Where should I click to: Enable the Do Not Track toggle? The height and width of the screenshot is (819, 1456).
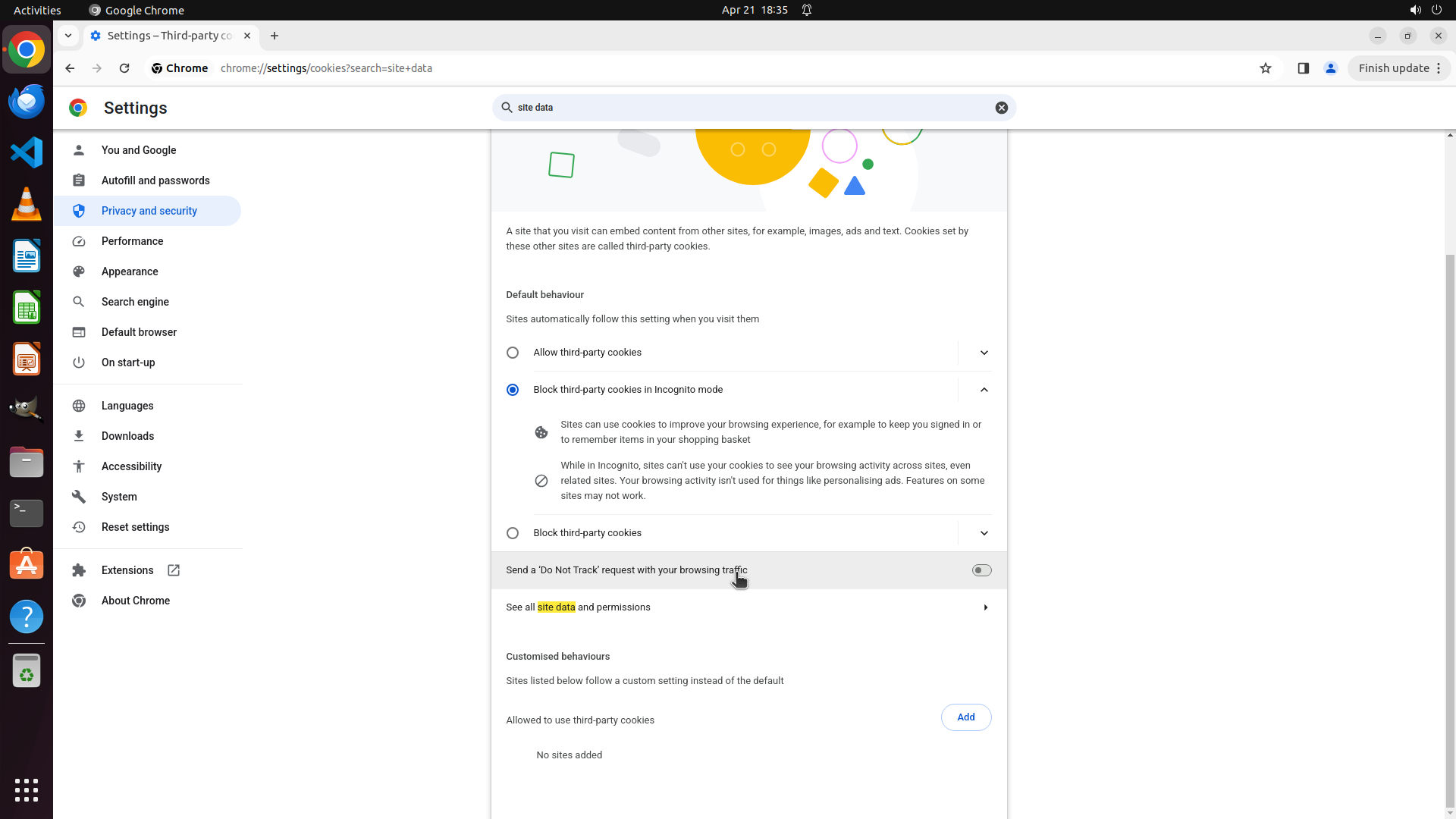coord(981,570)
